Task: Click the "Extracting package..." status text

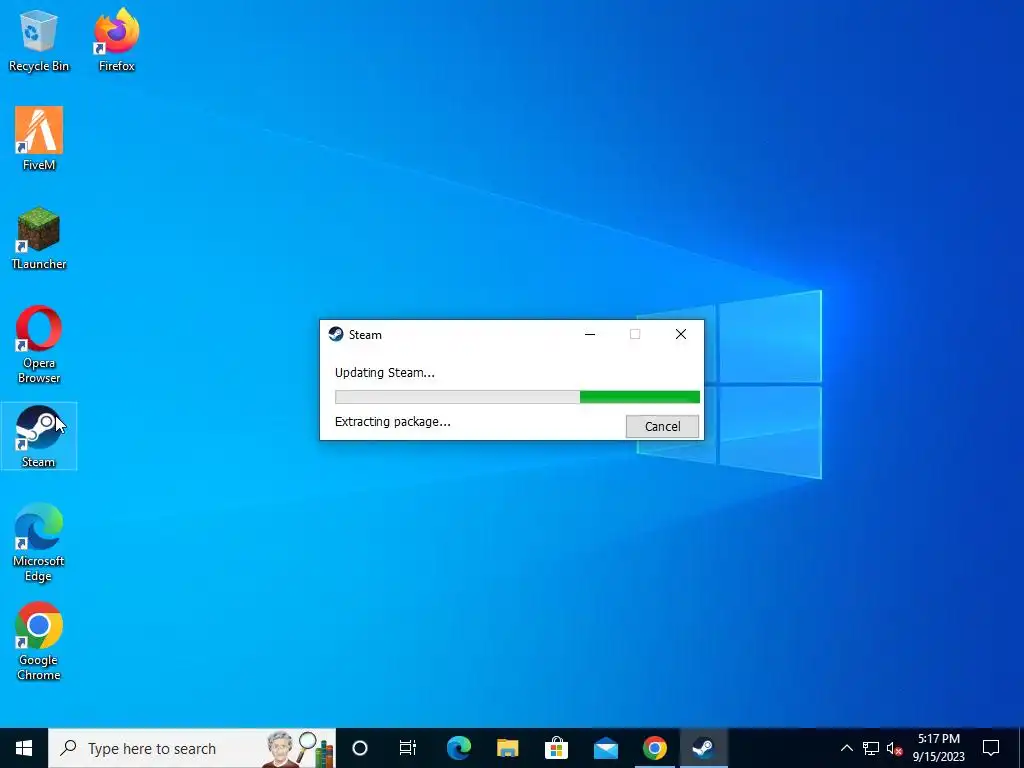Action: pos(392,422)
